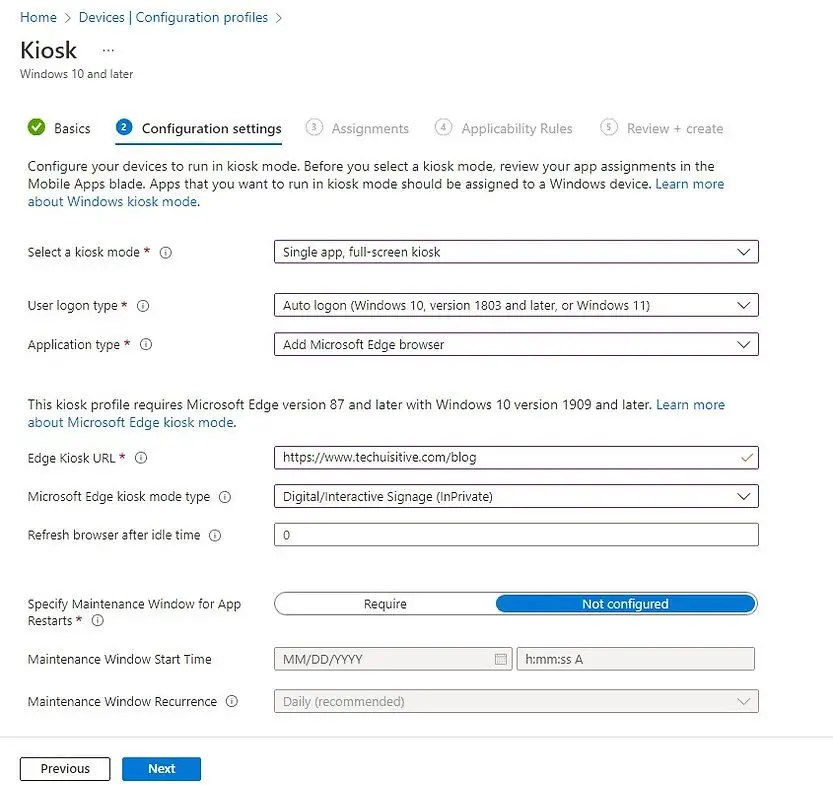This screenshot has width=833, height=792.
Task: Switch to the Assignments step
Action: [370, 128]
